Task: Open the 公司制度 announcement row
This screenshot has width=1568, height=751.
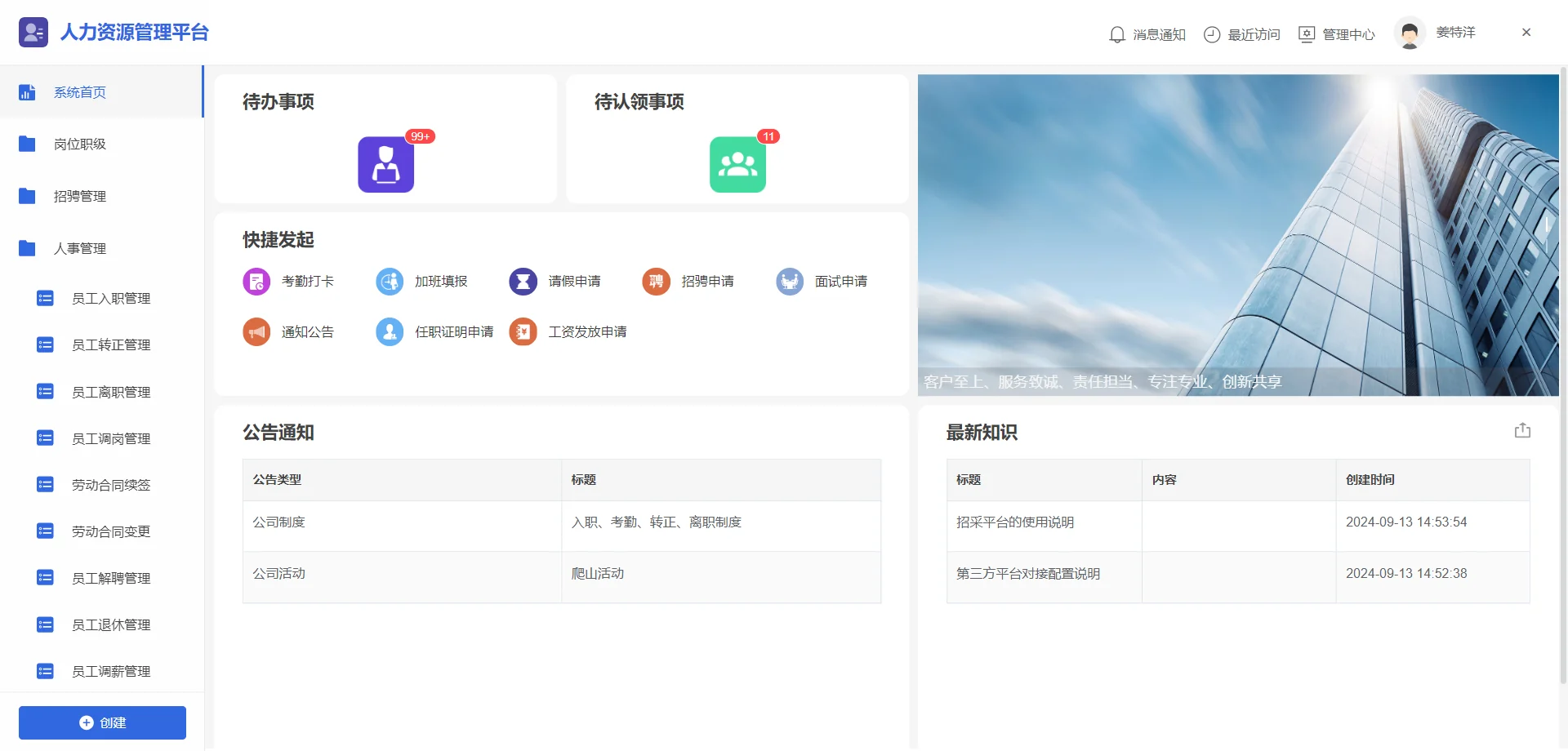Action: coord(562,526)
